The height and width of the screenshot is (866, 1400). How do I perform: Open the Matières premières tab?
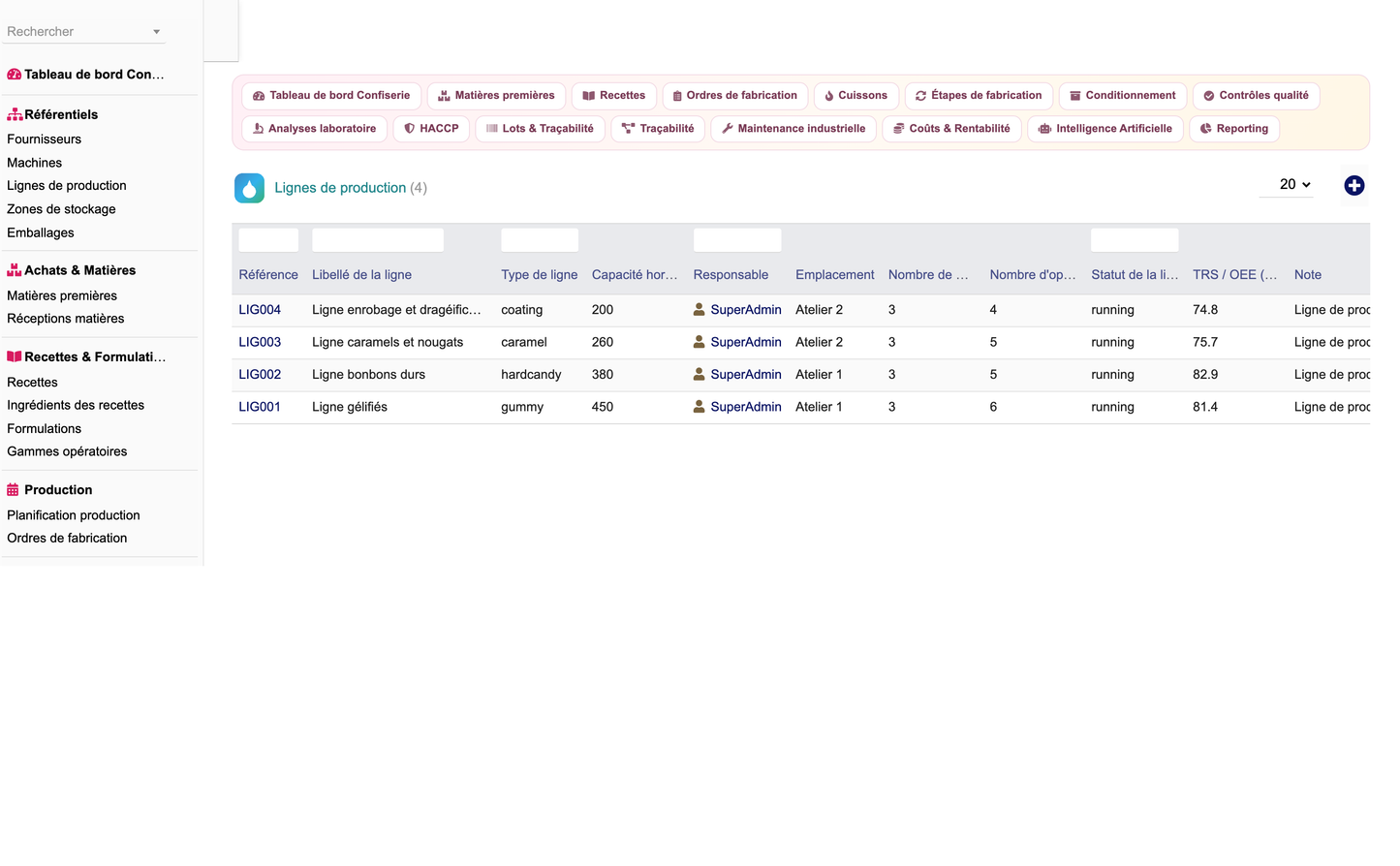496,96
